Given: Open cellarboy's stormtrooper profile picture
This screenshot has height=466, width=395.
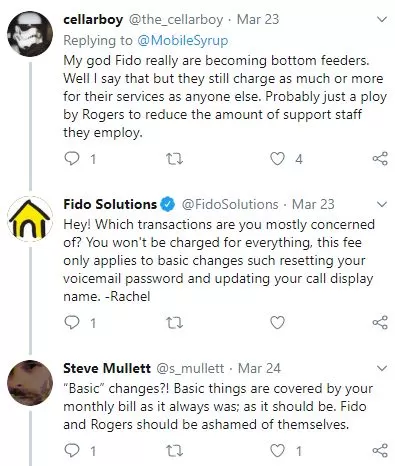Looking at the screenshot, I should (x=30, y=34).
